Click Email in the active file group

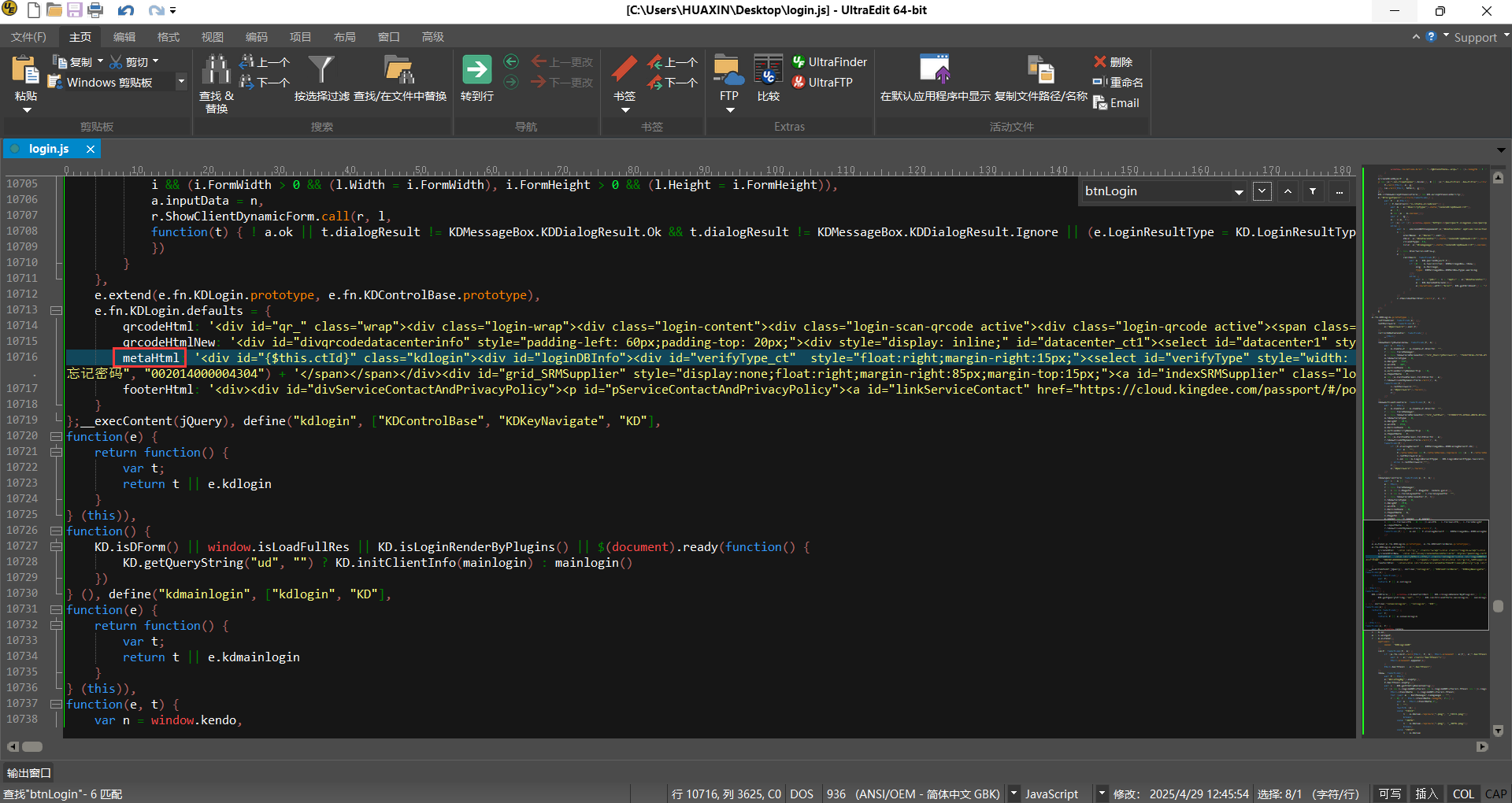click(1124, 102)
